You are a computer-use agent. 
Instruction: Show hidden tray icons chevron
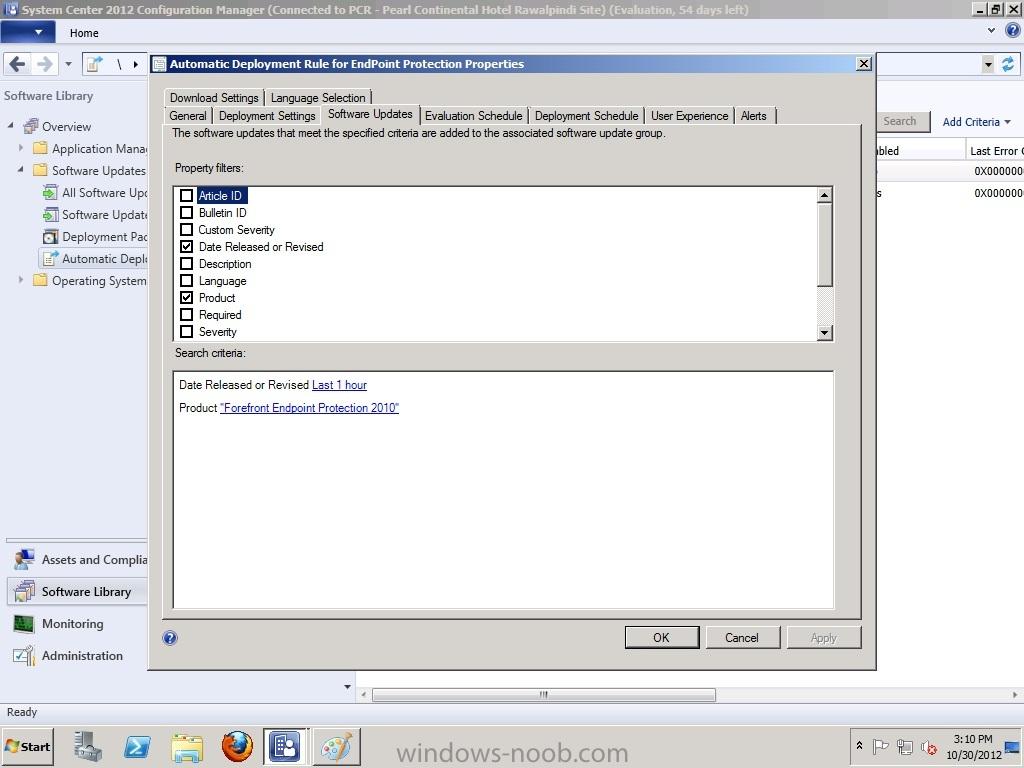(x=859, y=745)
